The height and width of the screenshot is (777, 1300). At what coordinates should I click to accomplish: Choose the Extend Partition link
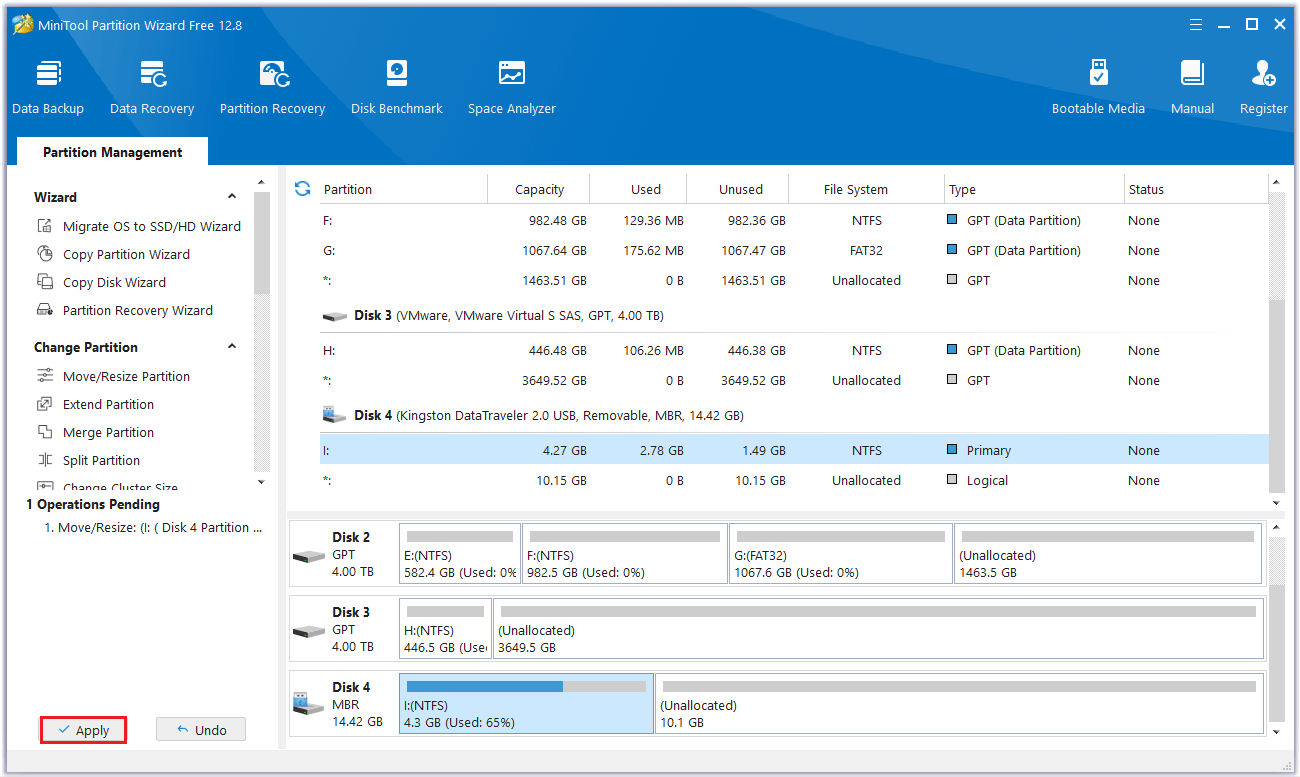coord(108,404)
